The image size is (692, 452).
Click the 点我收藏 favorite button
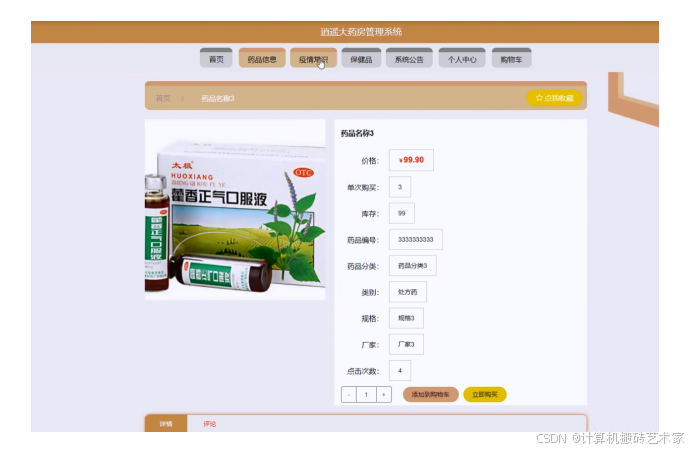(x=554, y=98)
